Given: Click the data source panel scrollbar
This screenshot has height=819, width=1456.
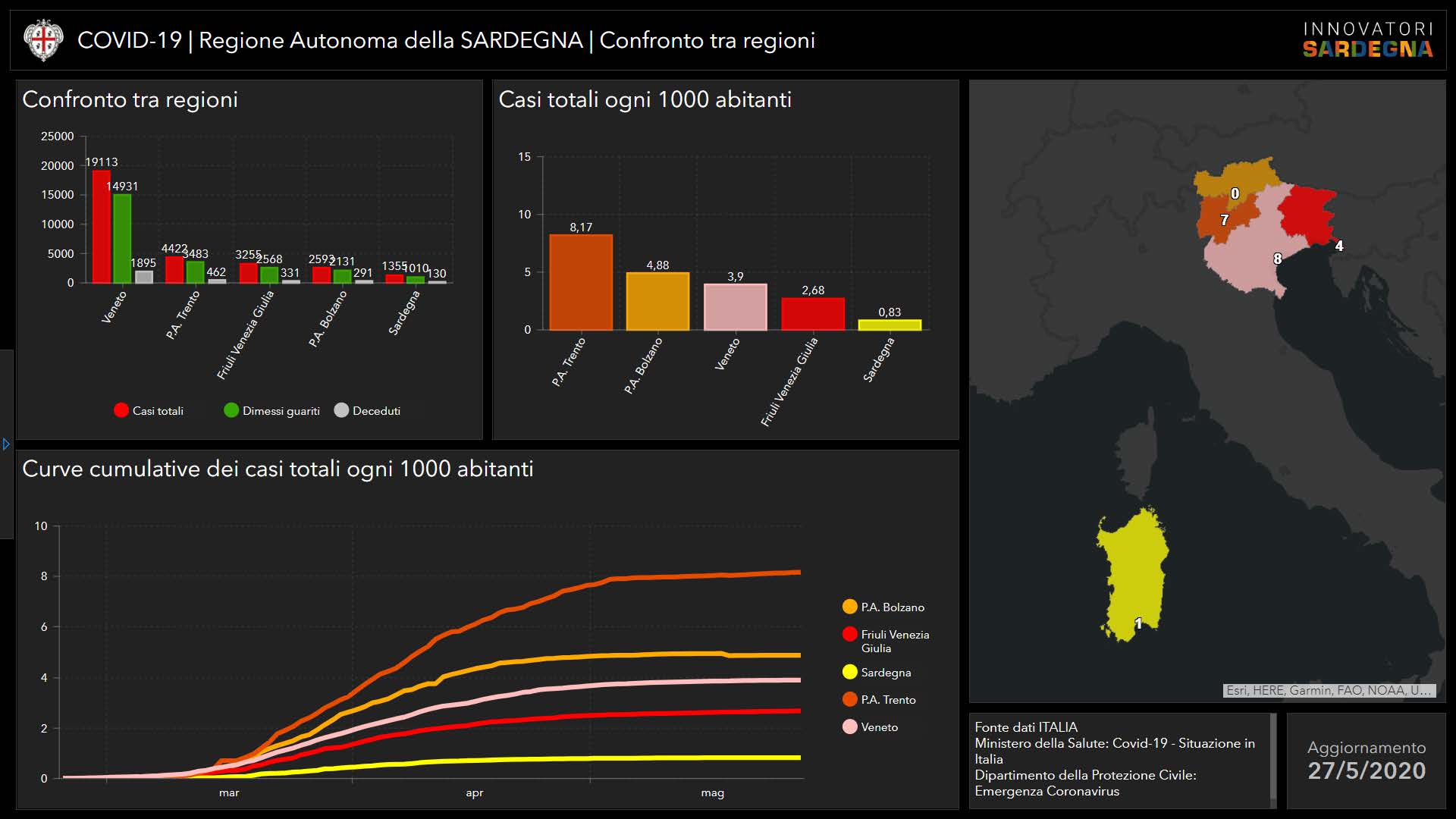Looking at the screenshot, I should pyautogui.click(x=1273, y=760).
